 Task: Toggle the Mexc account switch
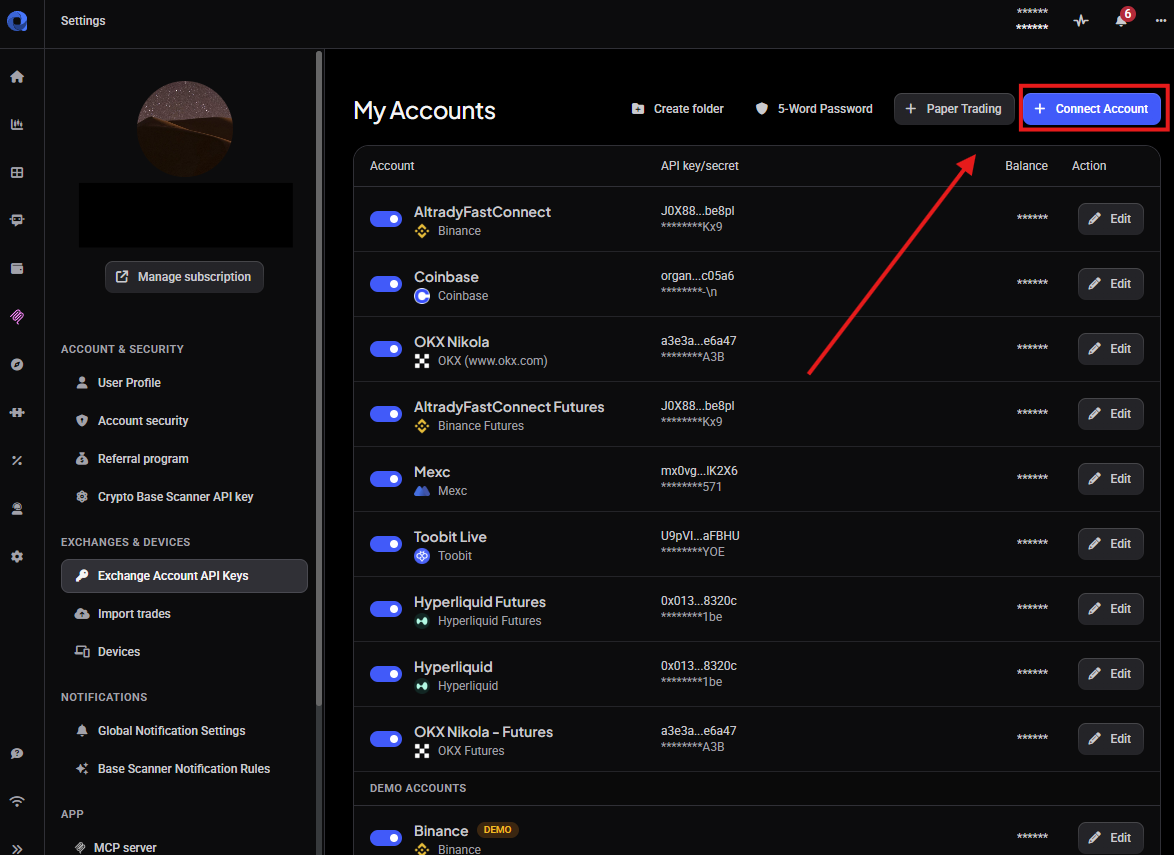(x=386, y=479)
